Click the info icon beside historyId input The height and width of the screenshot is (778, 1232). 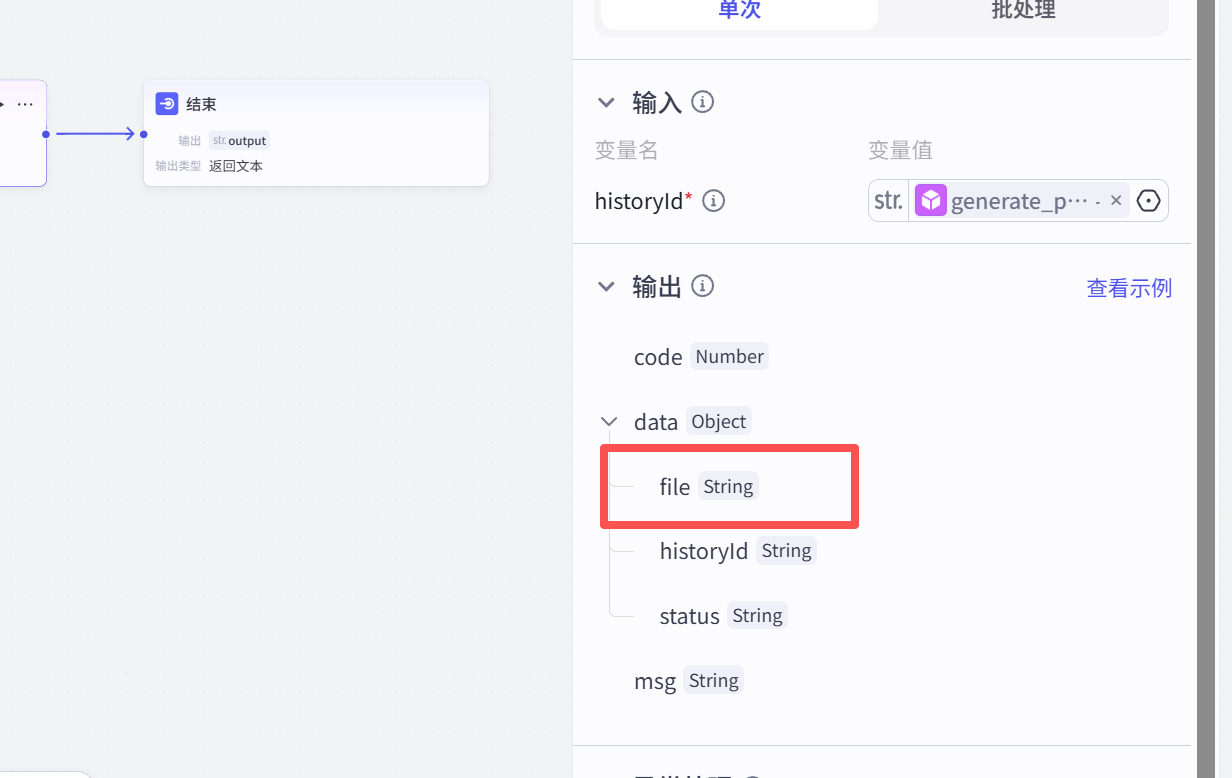[713, 201]
